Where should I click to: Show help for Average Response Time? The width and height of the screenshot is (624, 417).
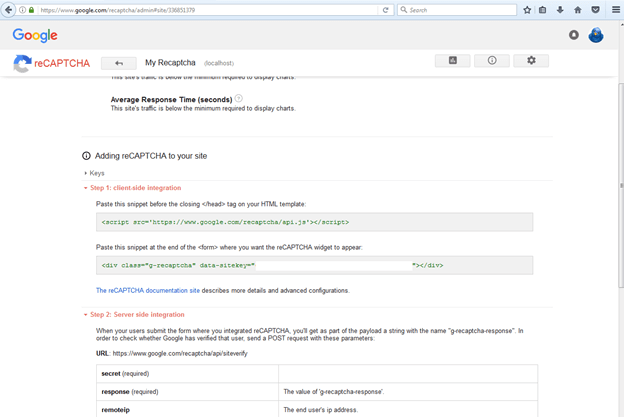[239, 98]
